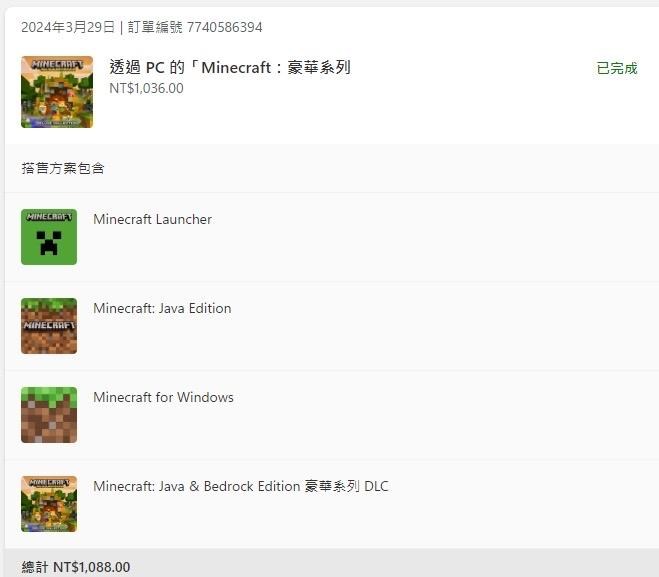Select the Minecraft: Java Edition text label
659x577 pixels.
click(x=162, y=308)
